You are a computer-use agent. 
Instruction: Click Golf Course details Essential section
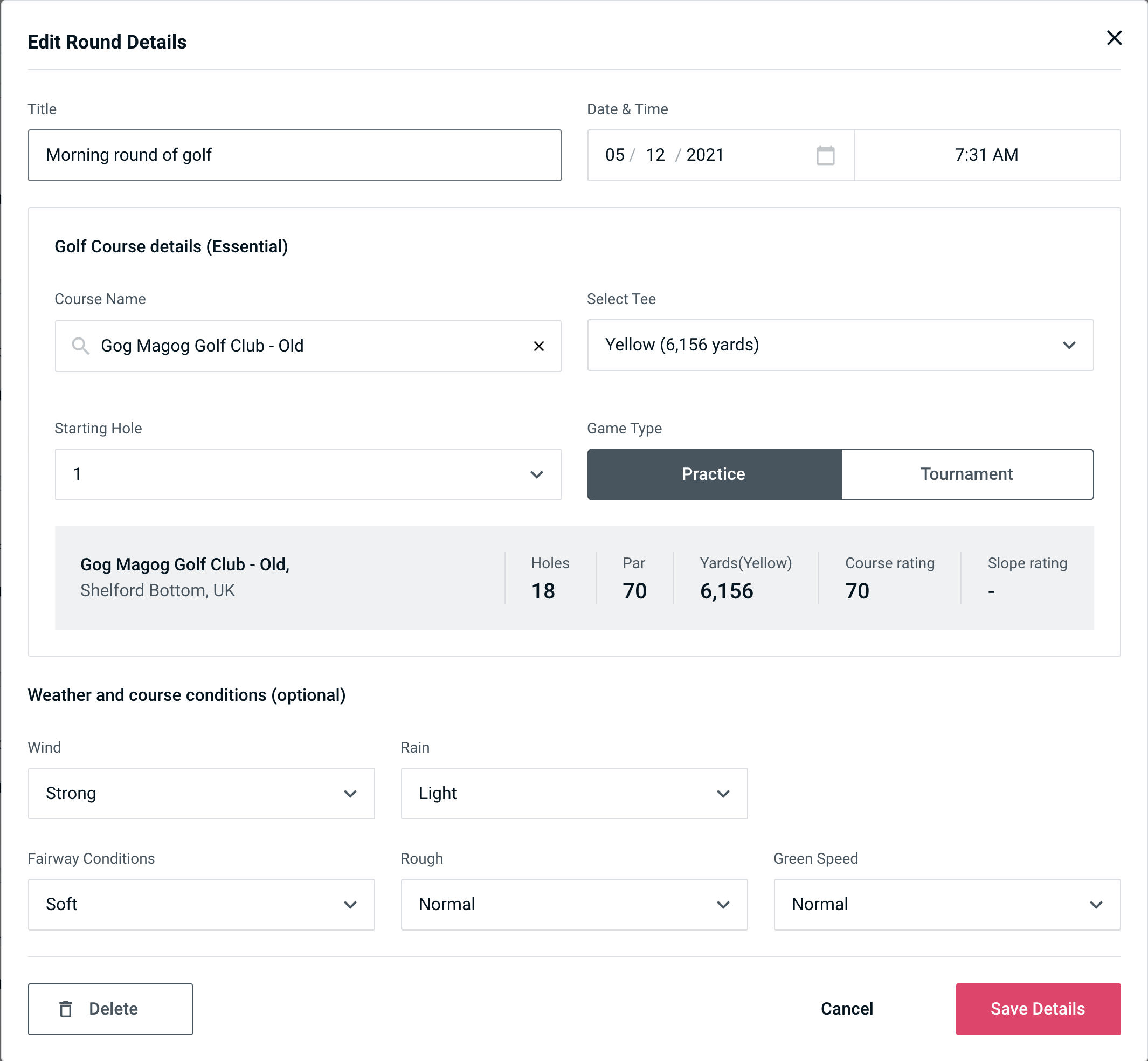pos(171,245)
